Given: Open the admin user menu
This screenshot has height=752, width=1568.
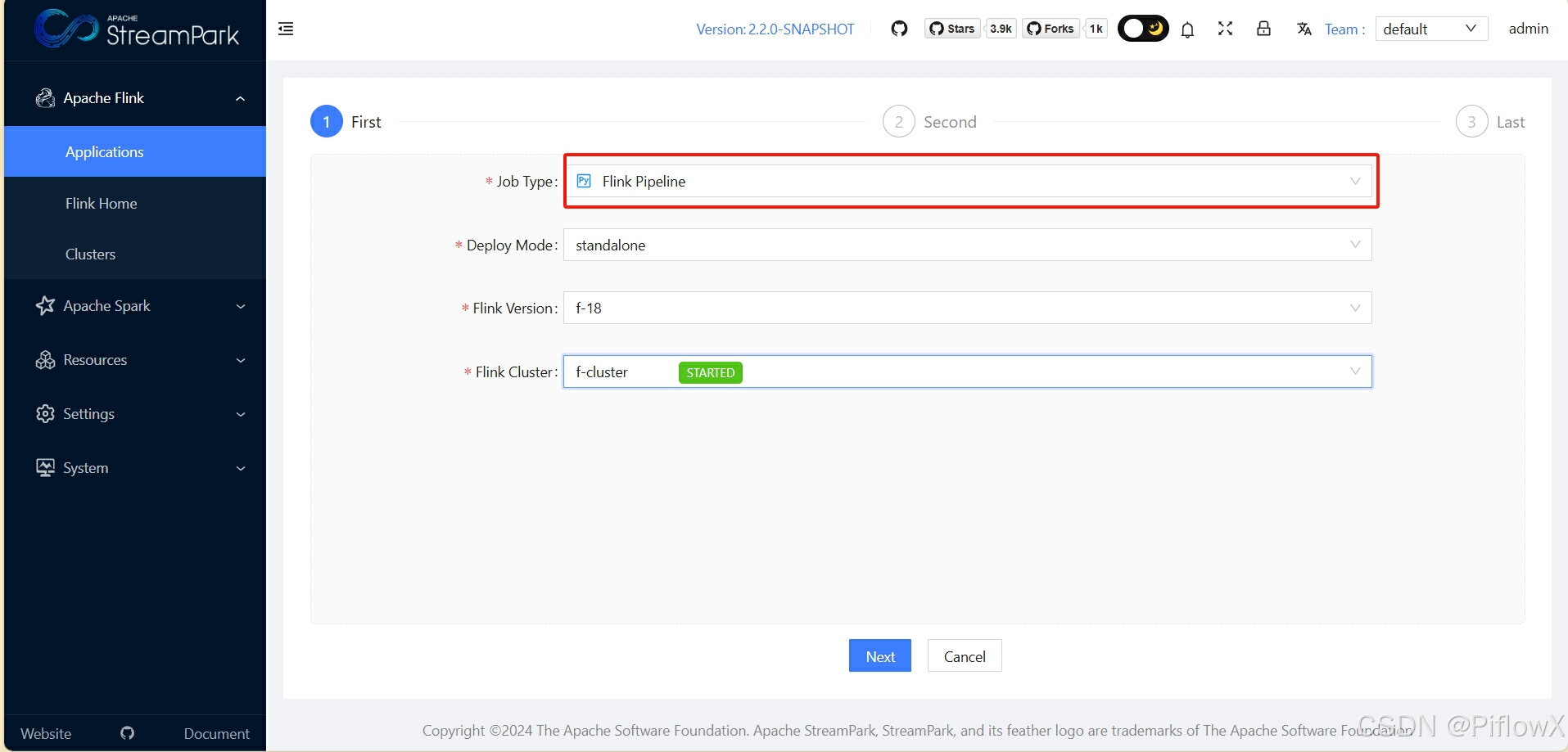Looking at the screenshot, I should (1528, 29).
